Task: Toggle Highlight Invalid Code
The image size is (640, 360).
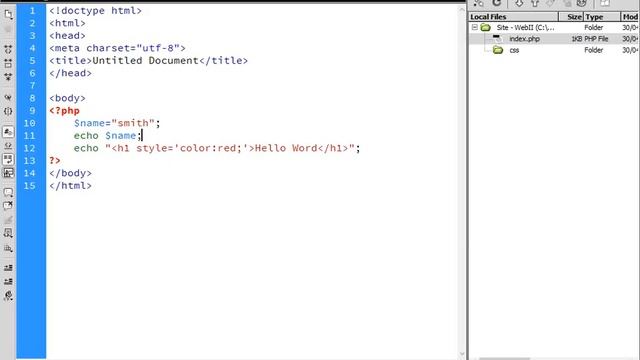Action: 8,146
